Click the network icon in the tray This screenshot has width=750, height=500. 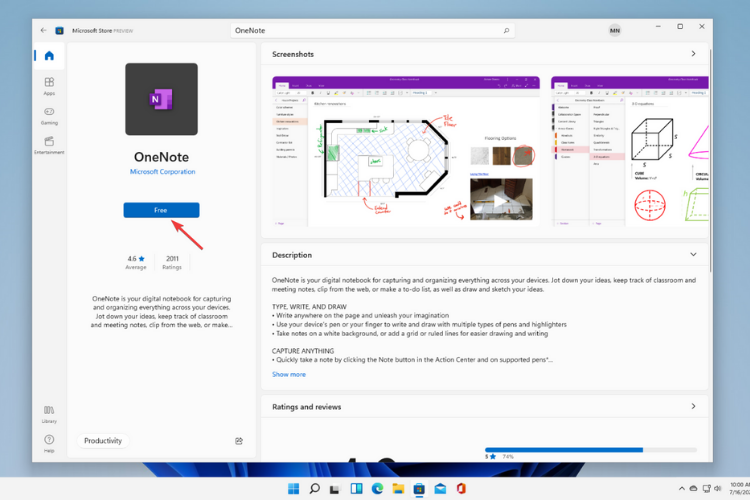click(x=706, y=489)
